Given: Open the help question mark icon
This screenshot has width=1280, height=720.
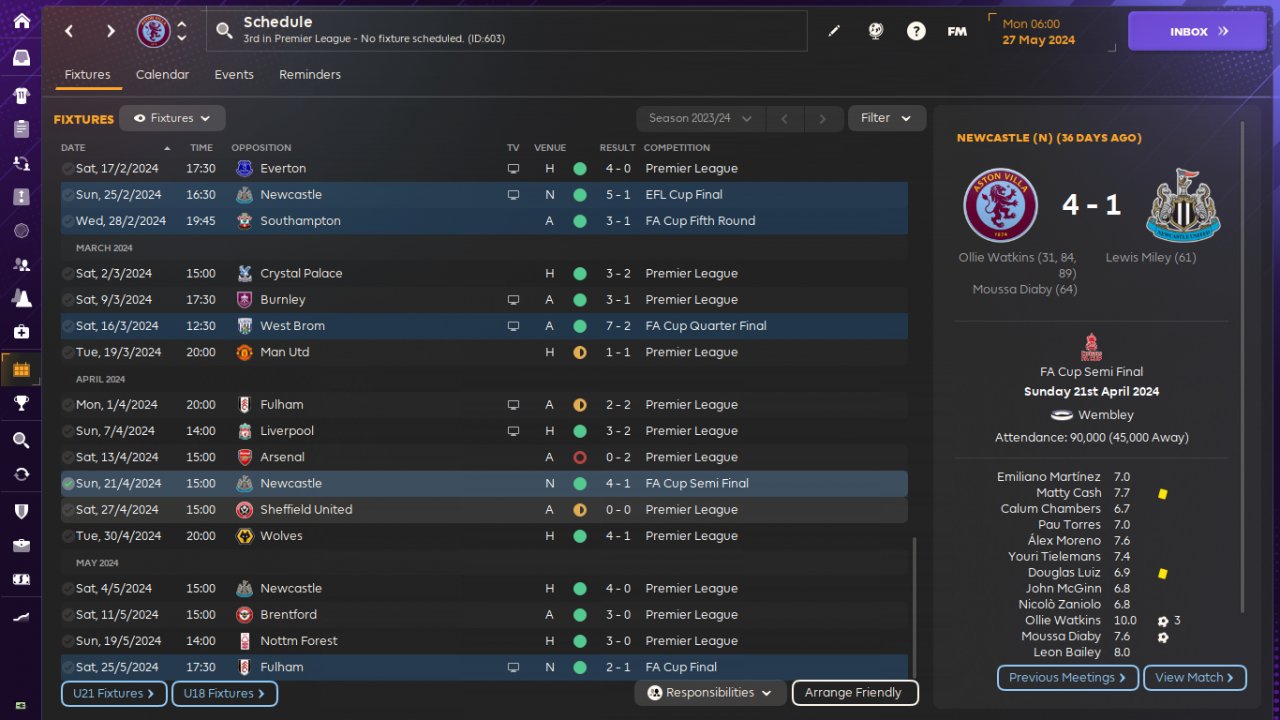Looking at the screenshot, I should coord(916,31).
